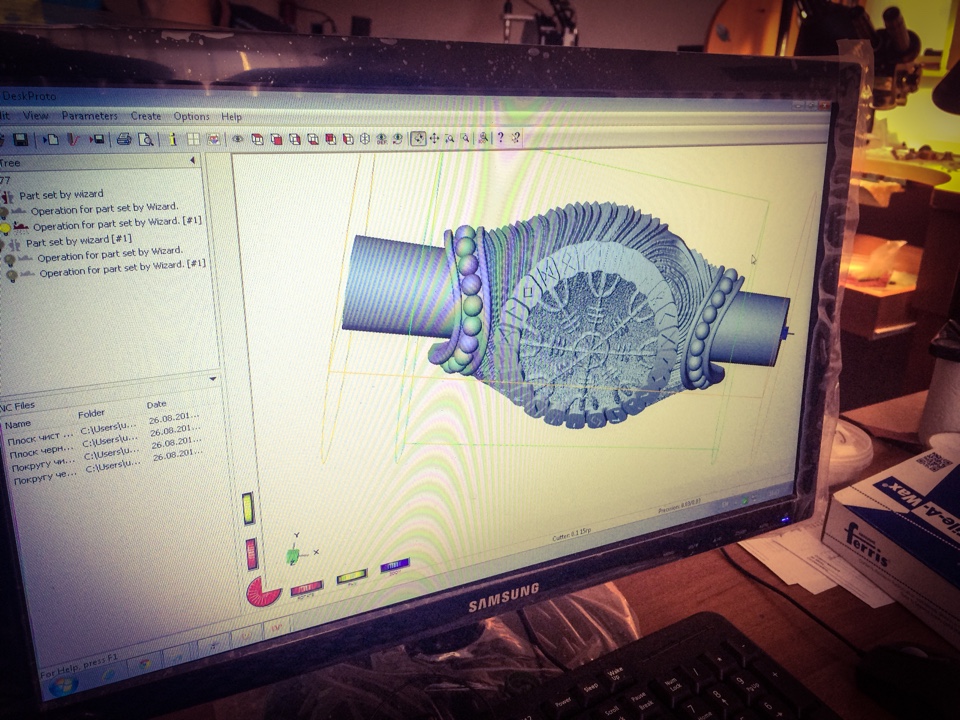The width and height of the screenshot is (960, 720).
Task: Toggle the yellow lit light bulb operation
Action: 6,227
